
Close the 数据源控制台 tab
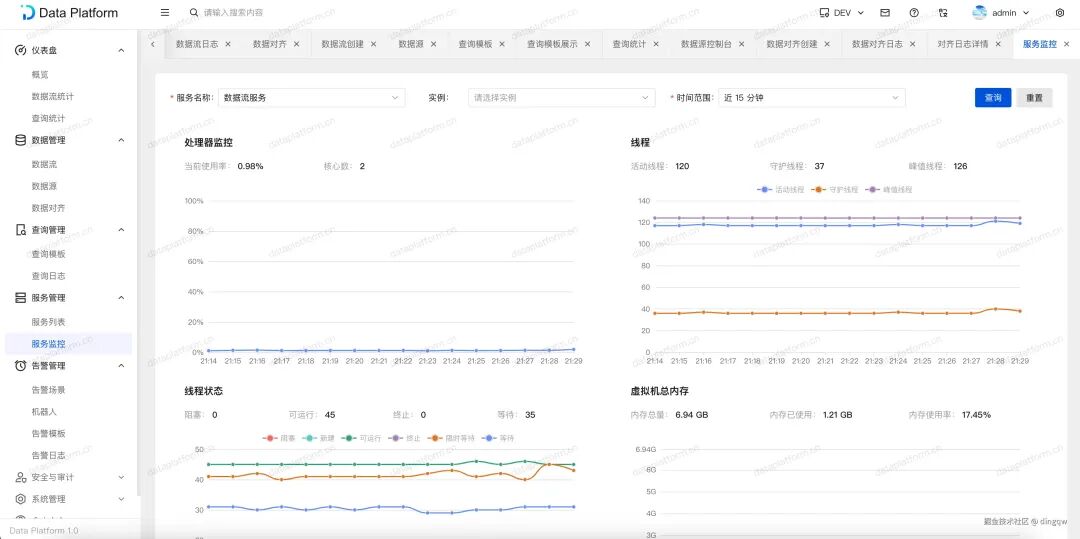click(742, 43)
